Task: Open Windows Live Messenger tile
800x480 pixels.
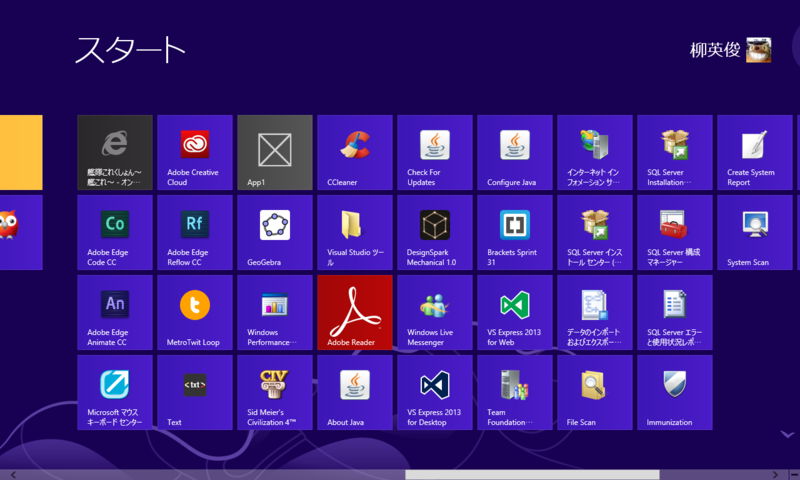Action: 435,313
